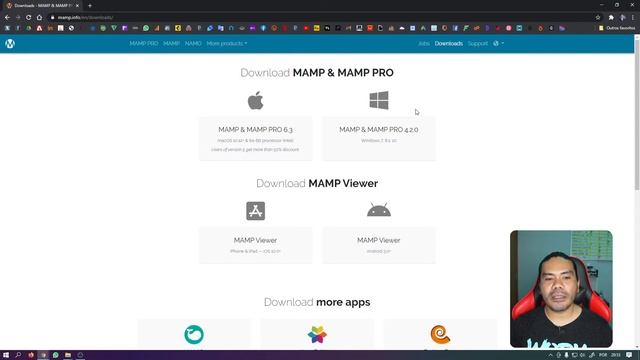Open the red YouTube bookmark icon

coord(306,28)
